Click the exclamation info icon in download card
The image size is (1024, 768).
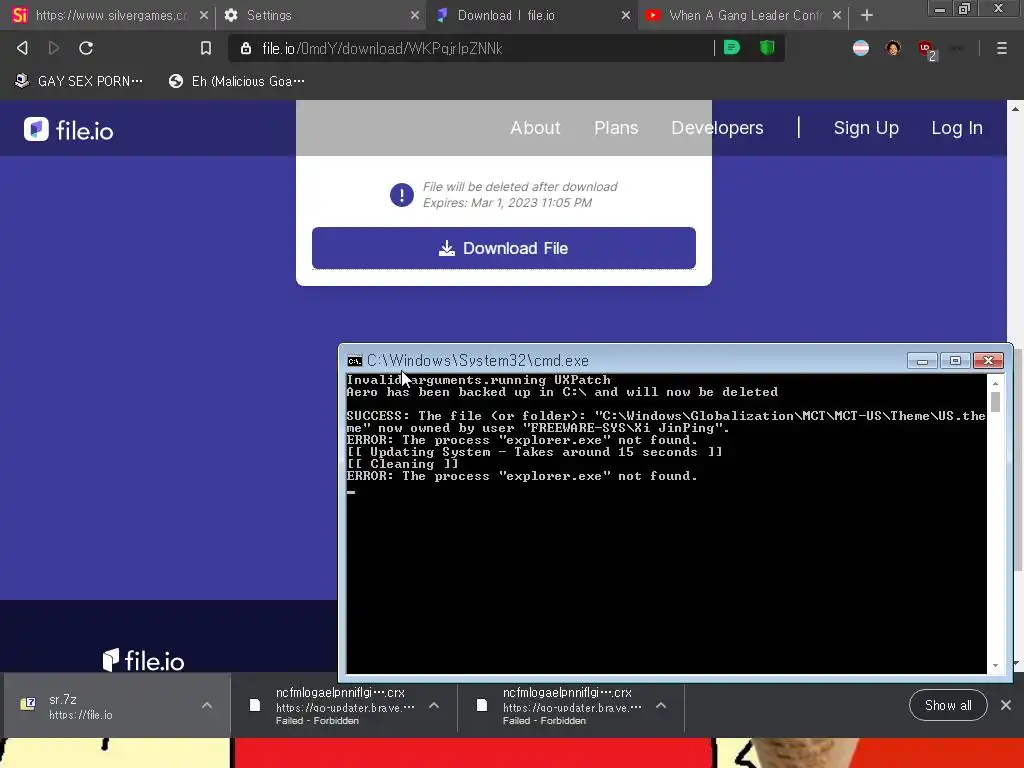click(402, 195)
